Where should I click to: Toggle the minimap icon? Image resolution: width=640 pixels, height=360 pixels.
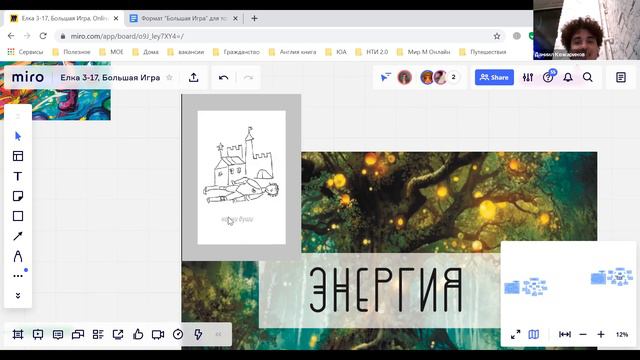coord(533,334)
